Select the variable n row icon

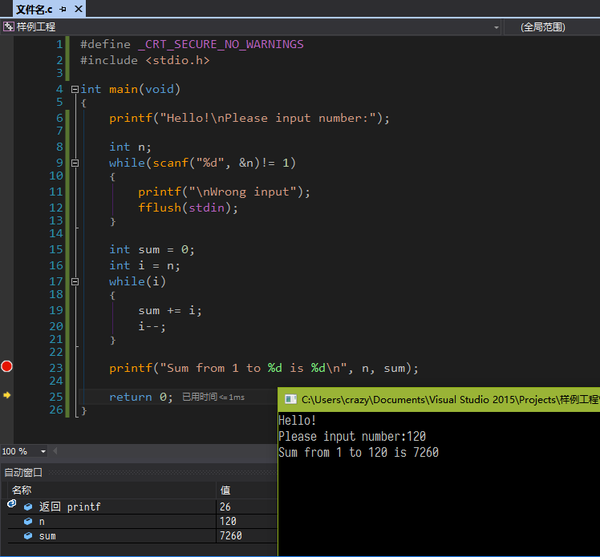(27, 521)
